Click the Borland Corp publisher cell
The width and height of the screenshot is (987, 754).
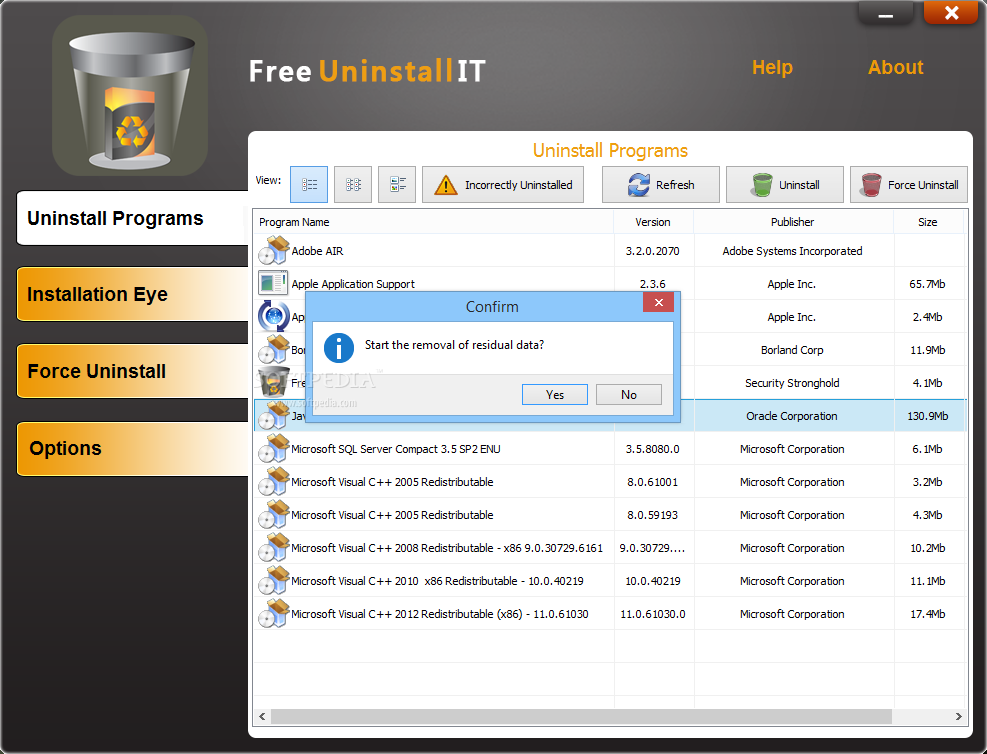click(x=792, y=350)
